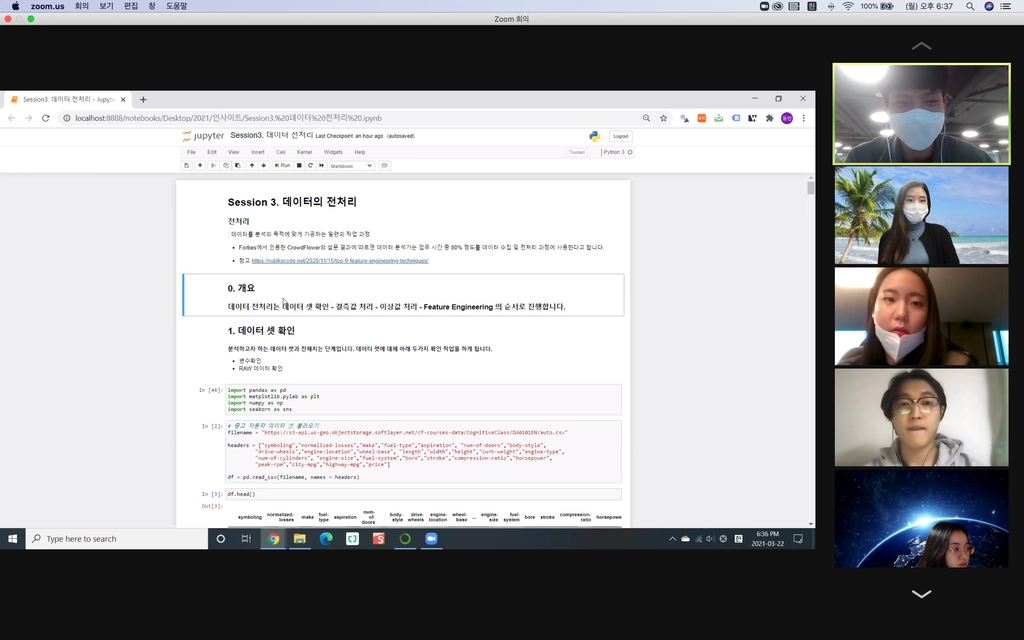This screenshot has width=1024, height=640.
Task: Open the command palette keyboard icon
Action: (x=385, y=166)
